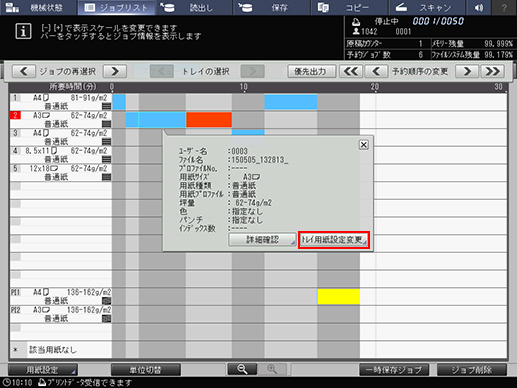
Task: Click the トレイ用紙設定変更 button
Action: (334, 240)
